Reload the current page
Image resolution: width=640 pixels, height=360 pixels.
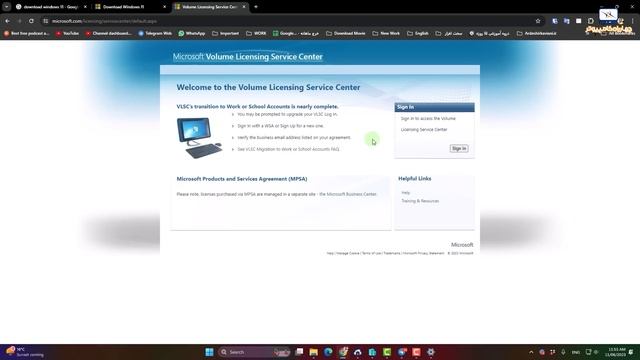tap(31, 21)
